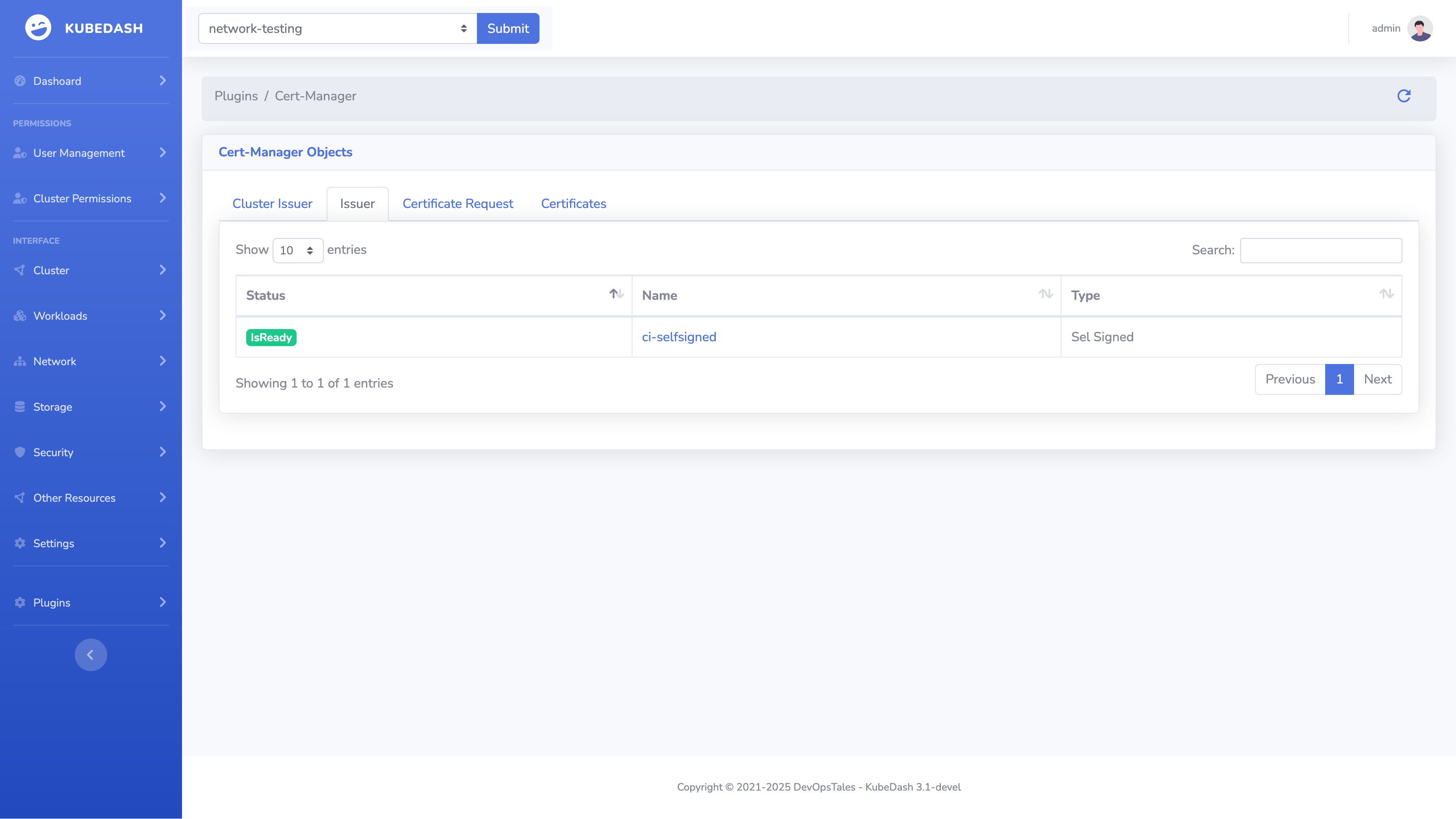Collapse the sidebar with round arrow button
This screenshot has height=819, width=1456.
click(x=91, y=654)
